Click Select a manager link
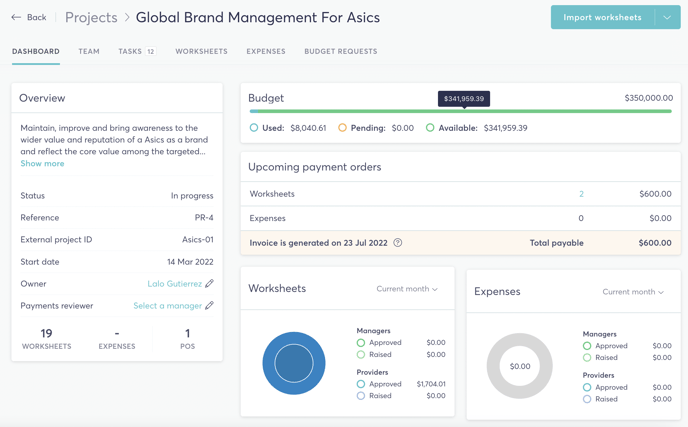This screenshot has height=427, width=688. pos(168,305)
